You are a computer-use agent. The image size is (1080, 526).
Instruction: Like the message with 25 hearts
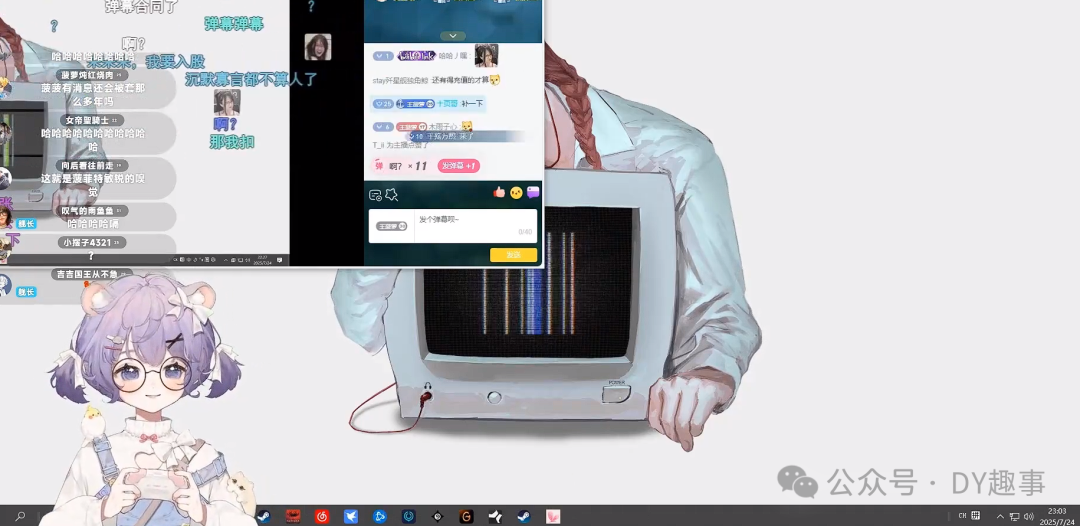click(x=382, y=104)
